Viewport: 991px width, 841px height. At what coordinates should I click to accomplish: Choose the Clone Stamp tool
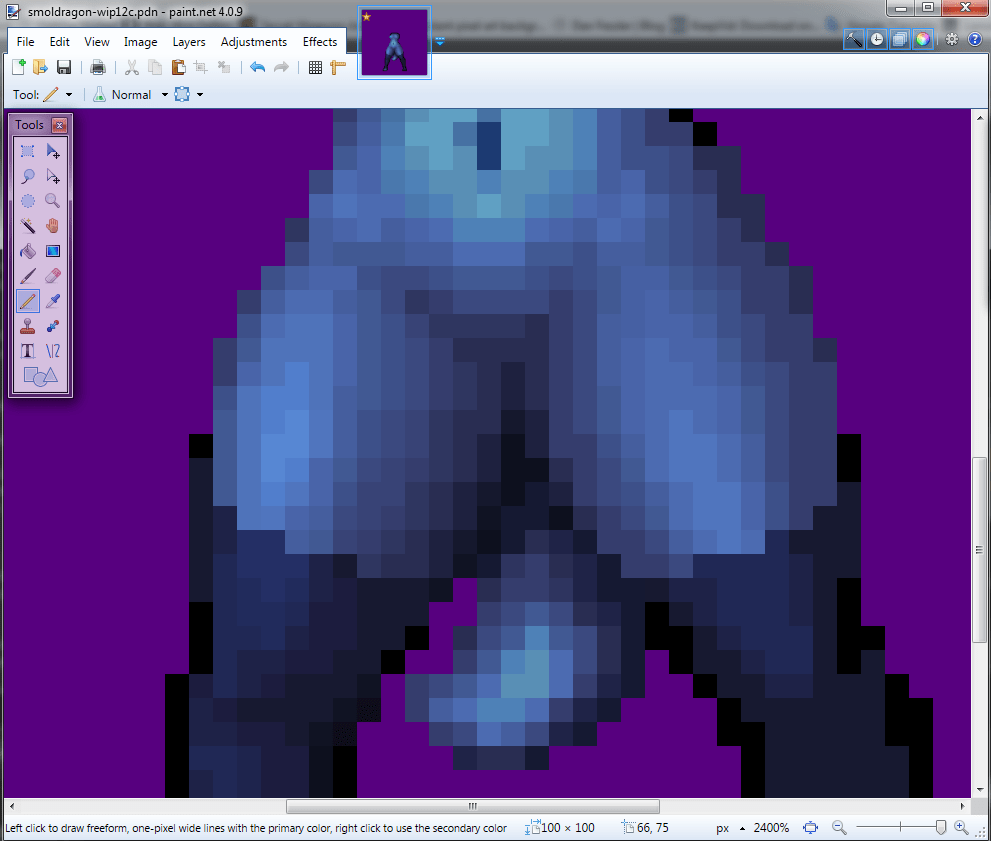coord(28,326)
